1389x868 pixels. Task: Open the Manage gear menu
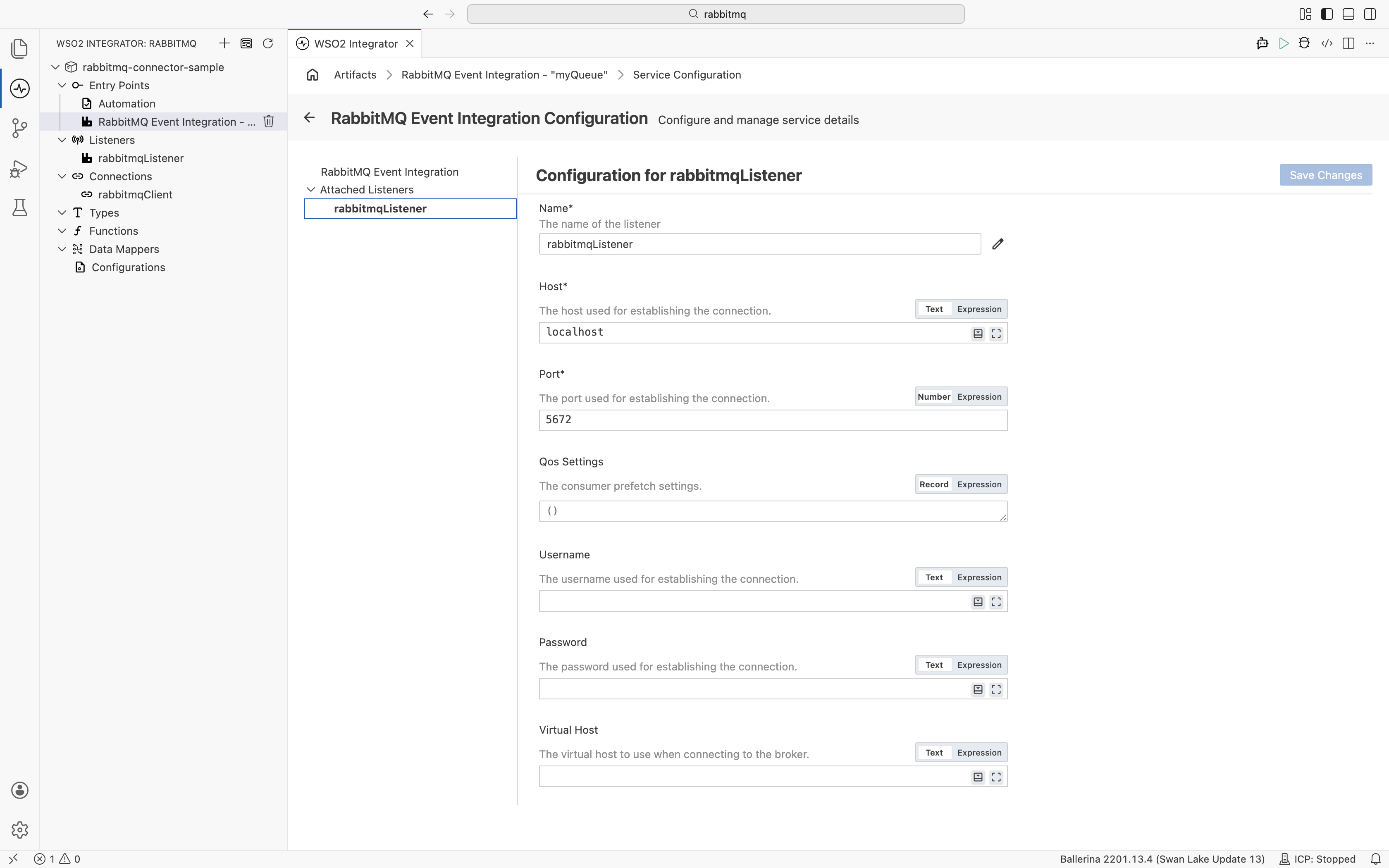click(x=19, y=830)
